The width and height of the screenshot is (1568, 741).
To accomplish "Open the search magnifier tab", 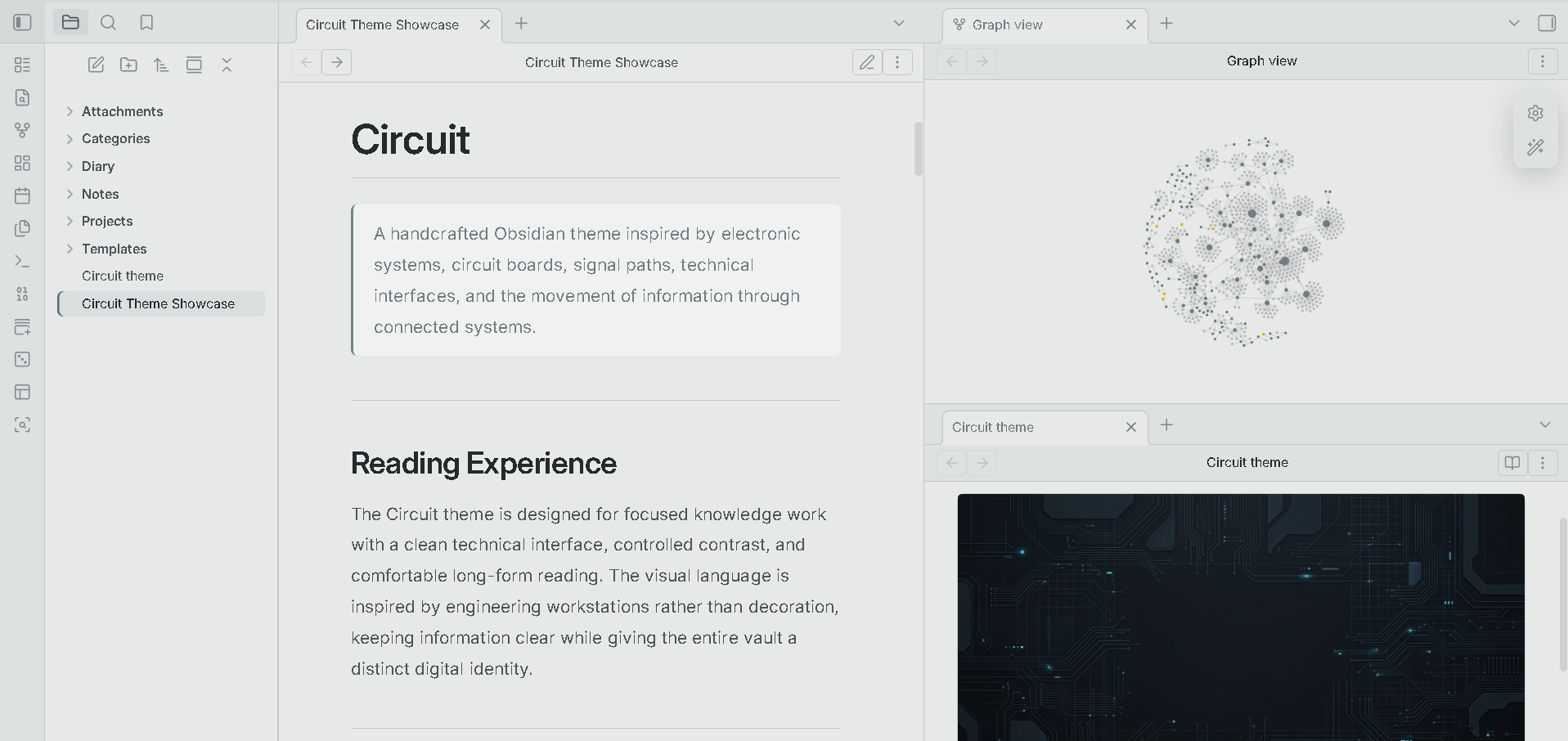I will [x=108, y=23].
